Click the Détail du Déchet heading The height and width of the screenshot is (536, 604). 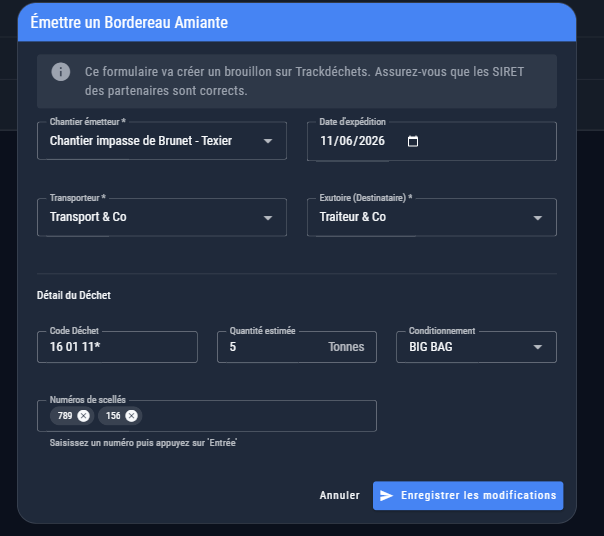pyautogui.click(x=74, y=295)
